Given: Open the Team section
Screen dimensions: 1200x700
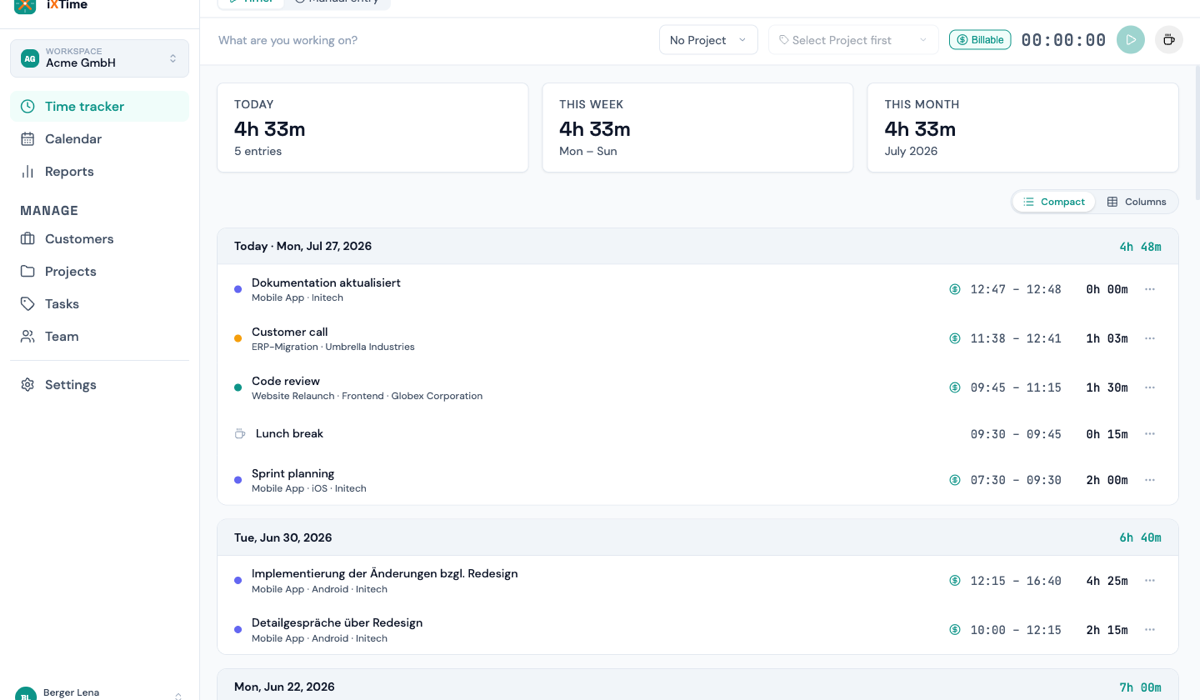Looking at the screenshot, I should point(99,336).
